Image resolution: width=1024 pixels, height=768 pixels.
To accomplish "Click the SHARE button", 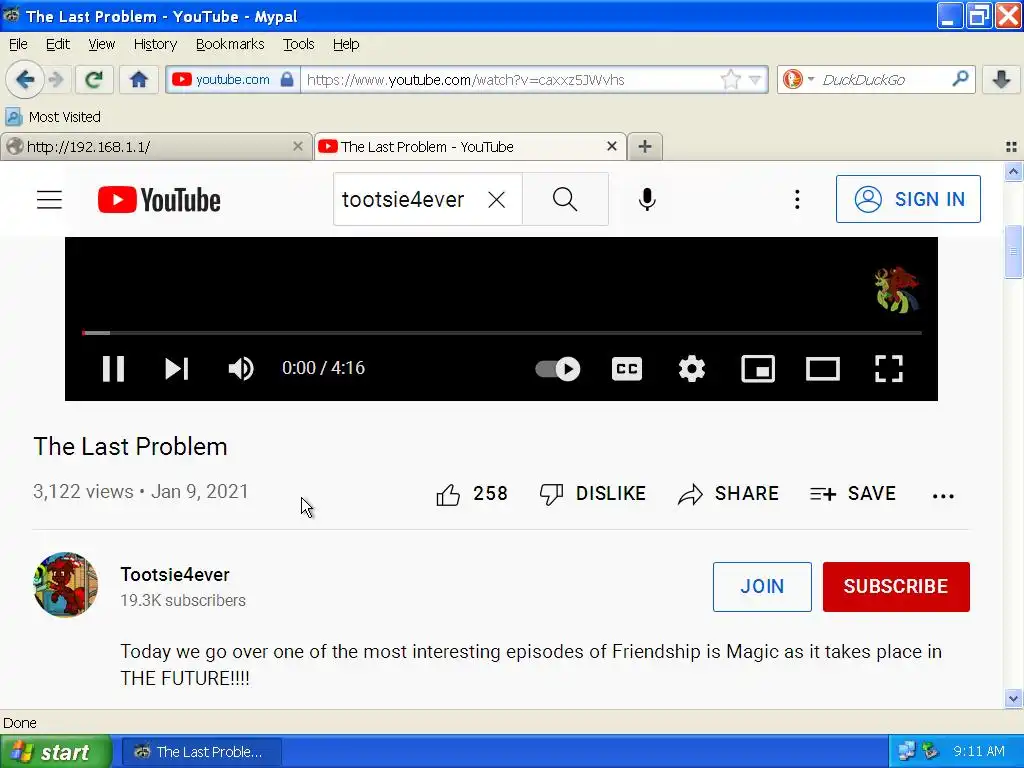I will (728, 494).
